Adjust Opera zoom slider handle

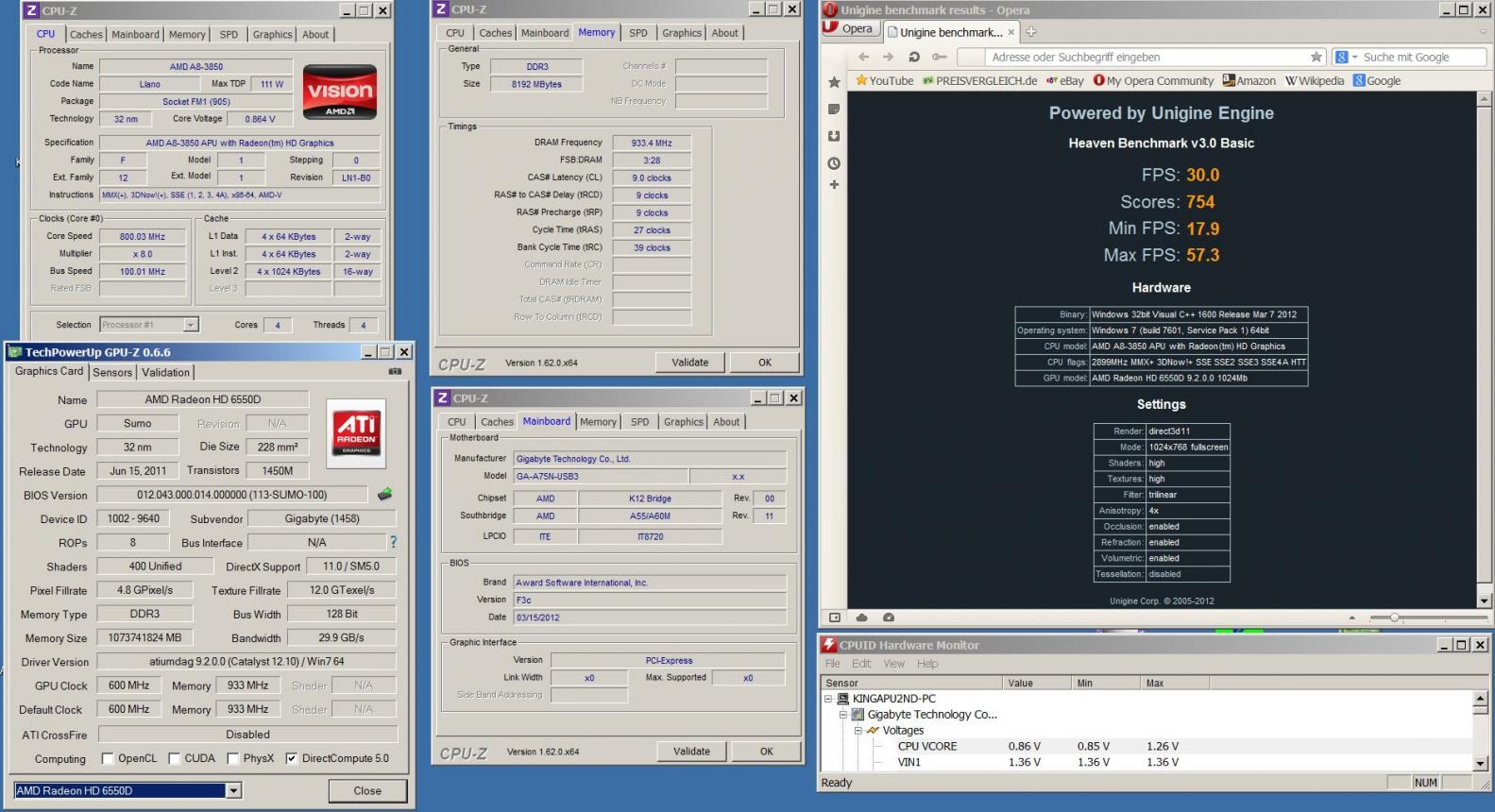(1394, 617)
